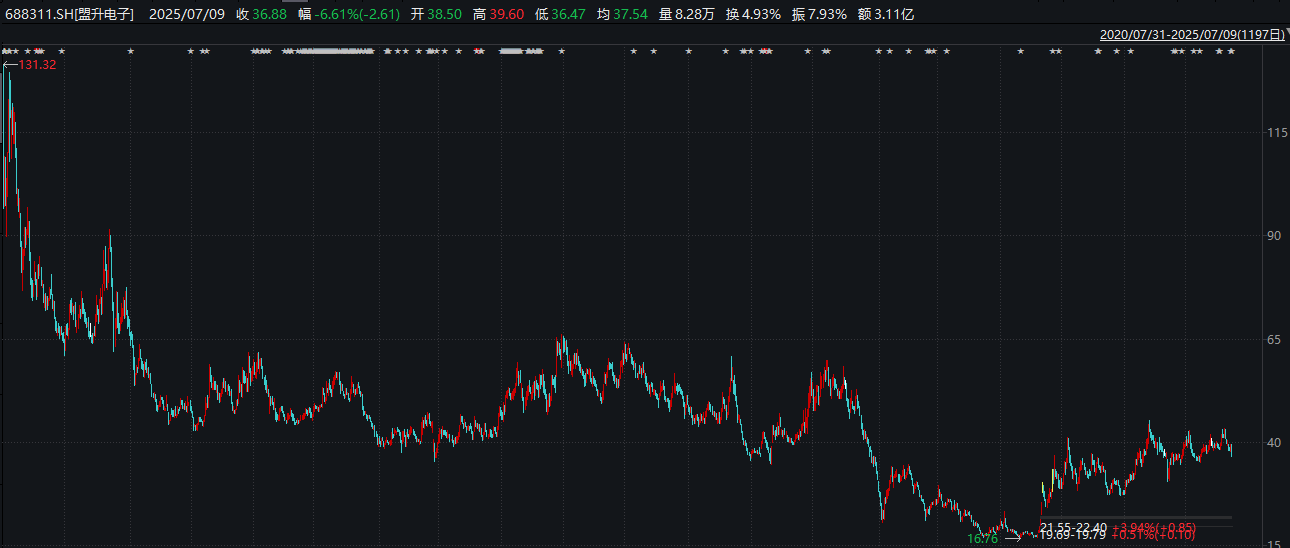Click the turnover amount 额 3.11亿
This screenshot has height=548, width=1290.
coord(886,14)
